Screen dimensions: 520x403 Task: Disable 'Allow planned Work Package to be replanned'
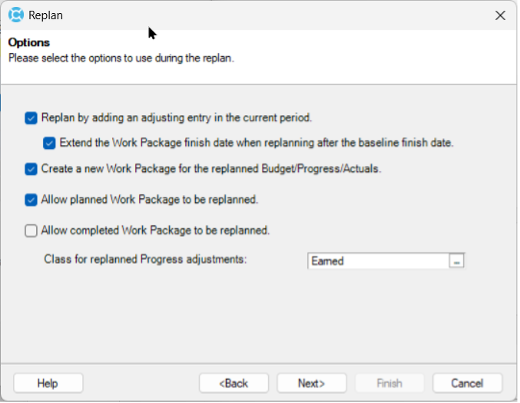tap(31, 200)
